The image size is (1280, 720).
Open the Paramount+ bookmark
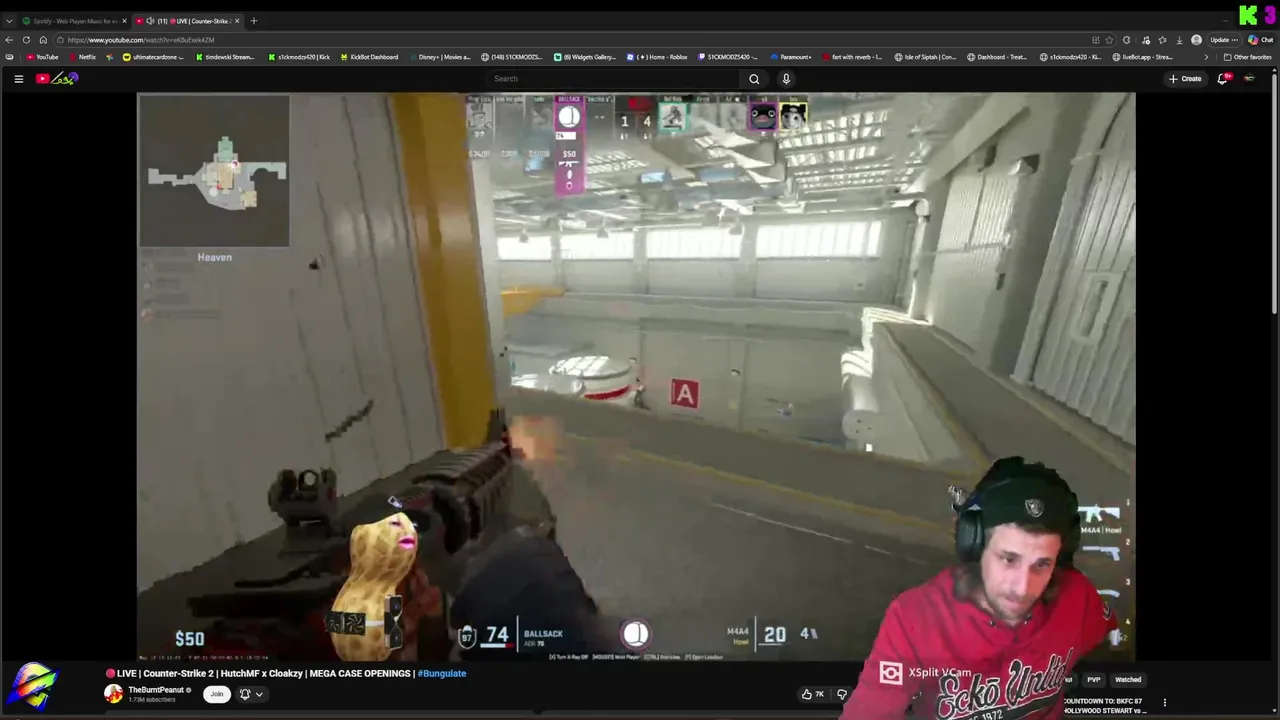coord(791,57)
